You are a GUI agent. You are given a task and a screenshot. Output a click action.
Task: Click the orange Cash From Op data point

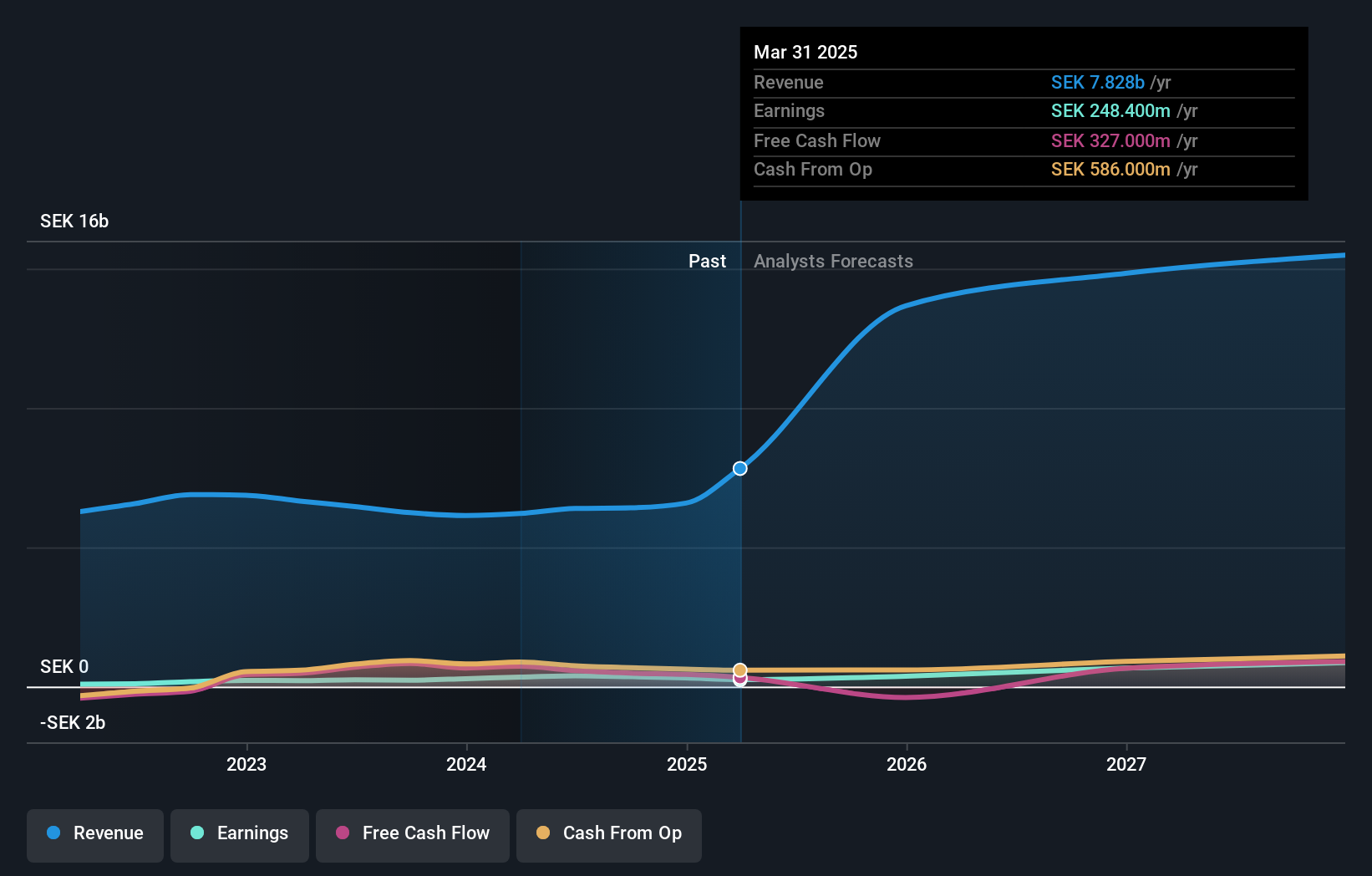point(740,670)
